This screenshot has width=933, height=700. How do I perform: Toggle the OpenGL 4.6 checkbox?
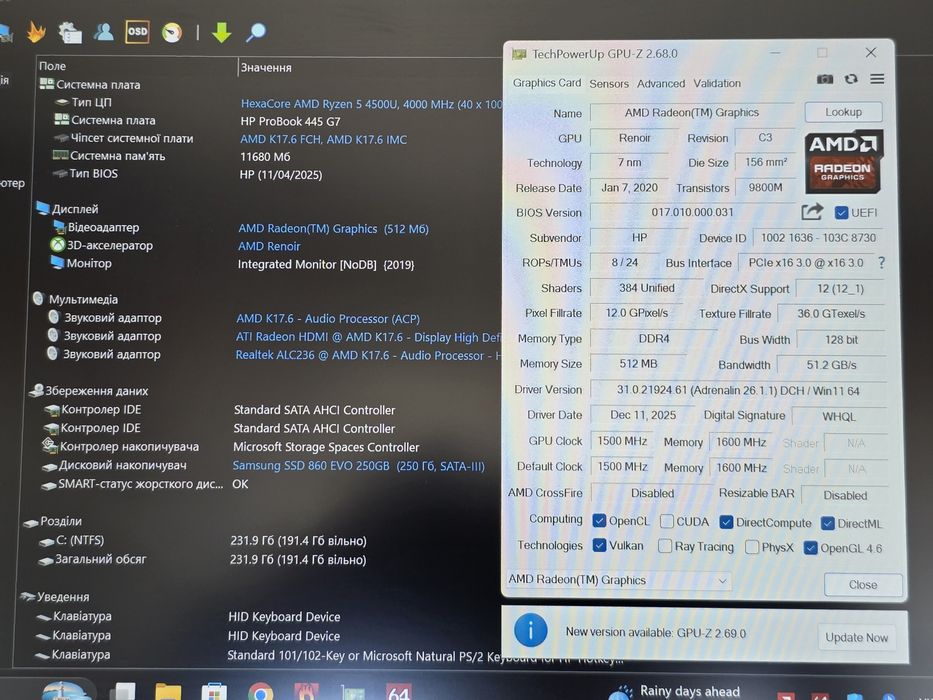point(810,548)
